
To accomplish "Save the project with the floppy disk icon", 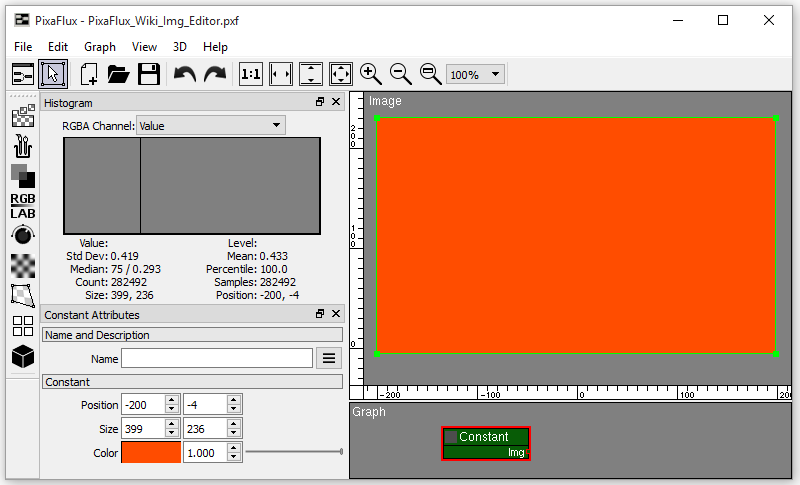I will 149,74.
